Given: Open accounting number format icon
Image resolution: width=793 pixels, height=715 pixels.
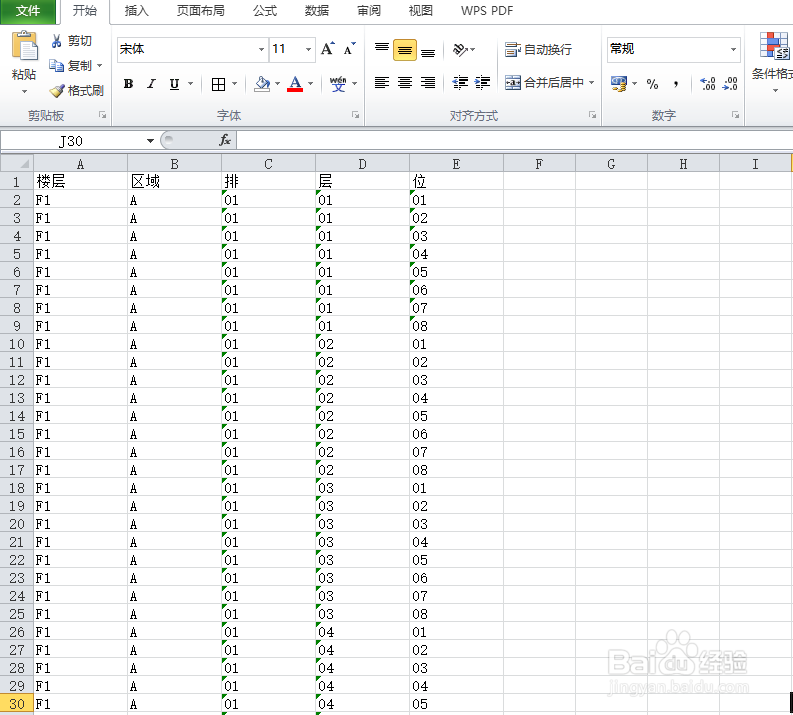Looking at the screenshot, I should coord(619,83).
